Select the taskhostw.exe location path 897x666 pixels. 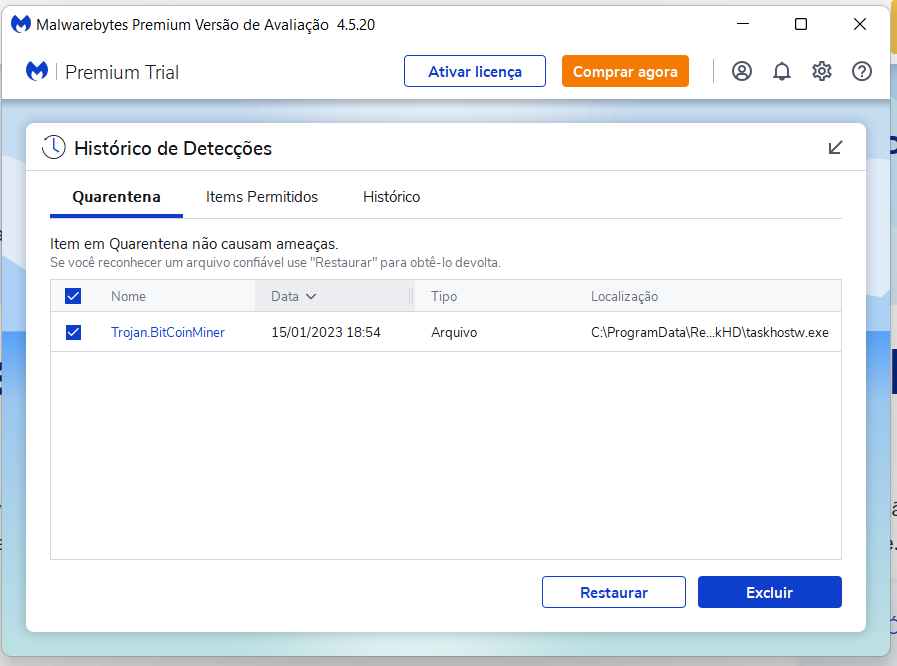tap(709, 332)
